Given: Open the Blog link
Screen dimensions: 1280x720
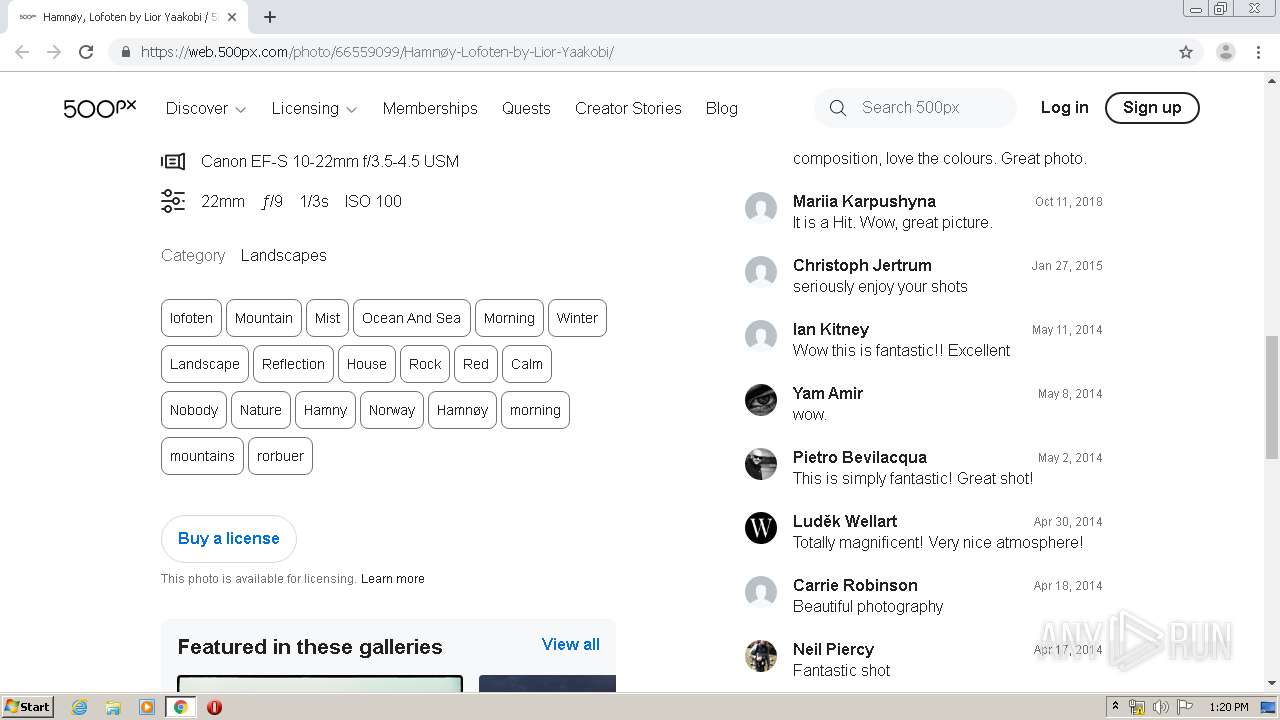Looking at the screenshot, I should pyautogui.click(x=721, y=108).
